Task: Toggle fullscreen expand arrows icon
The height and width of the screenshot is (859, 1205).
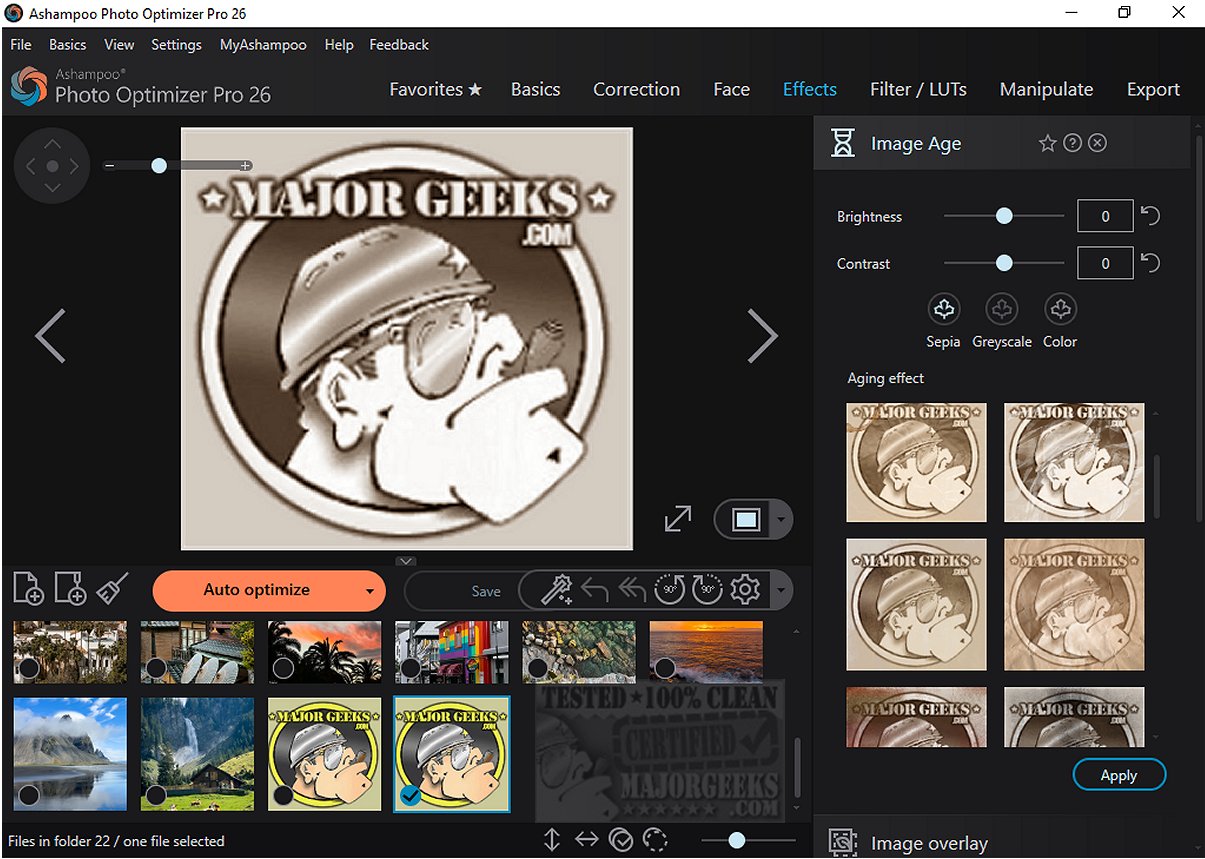Action: click(678, 519)
